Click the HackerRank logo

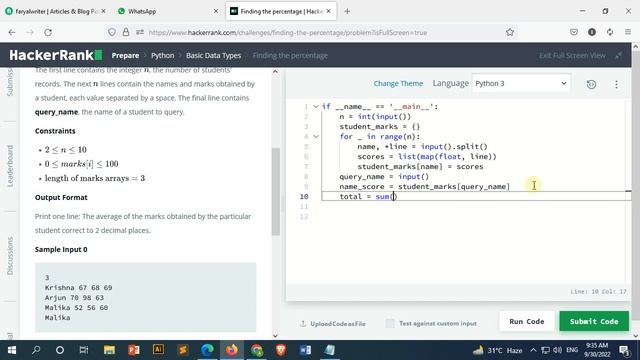[56, 55]
